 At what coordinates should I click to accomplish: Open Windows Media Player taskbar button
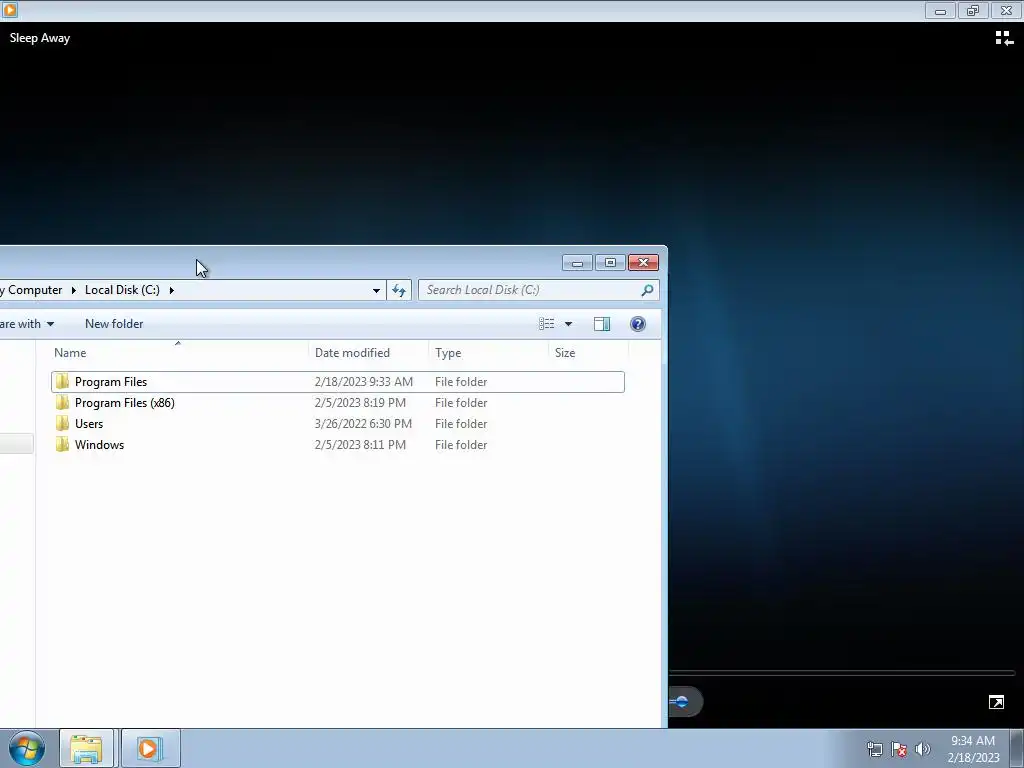(x=150, y=748)
